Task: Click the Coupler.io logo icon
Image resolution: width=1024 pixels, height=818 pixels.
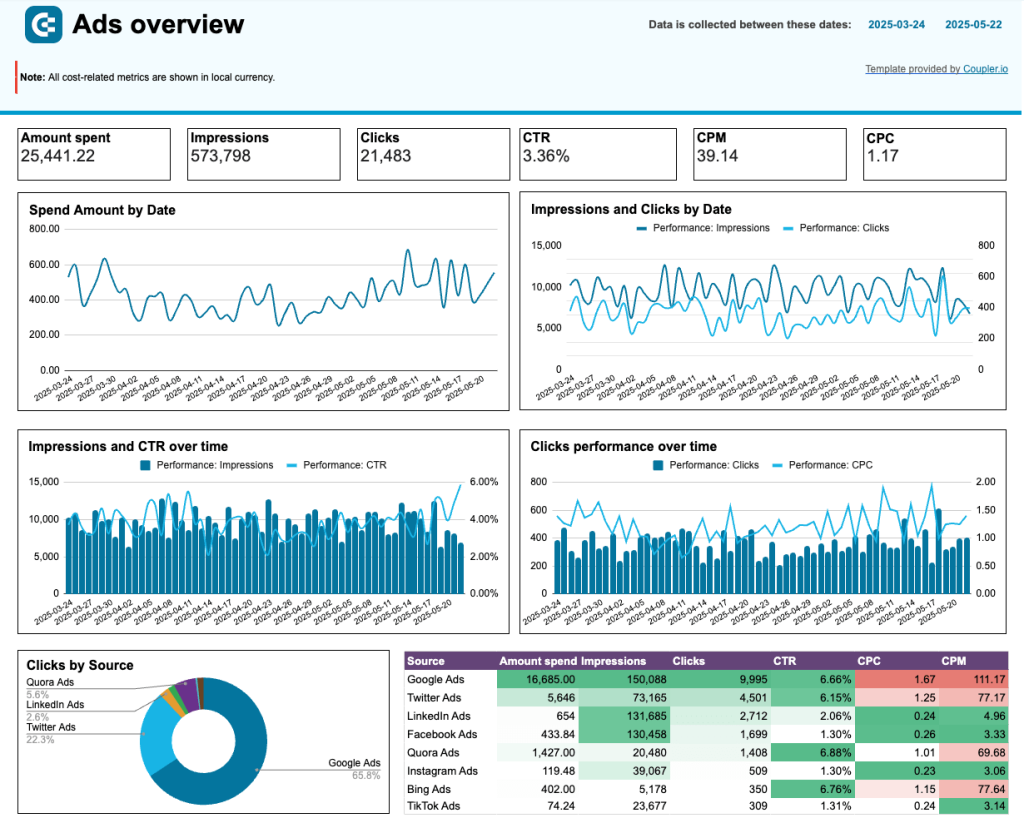Action: click(43, 25)
